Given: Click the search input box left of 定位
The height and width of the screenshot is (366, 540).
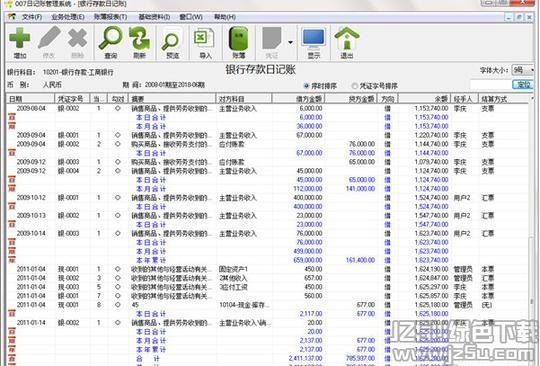Looking at the screenshot, I should (491, 84).
